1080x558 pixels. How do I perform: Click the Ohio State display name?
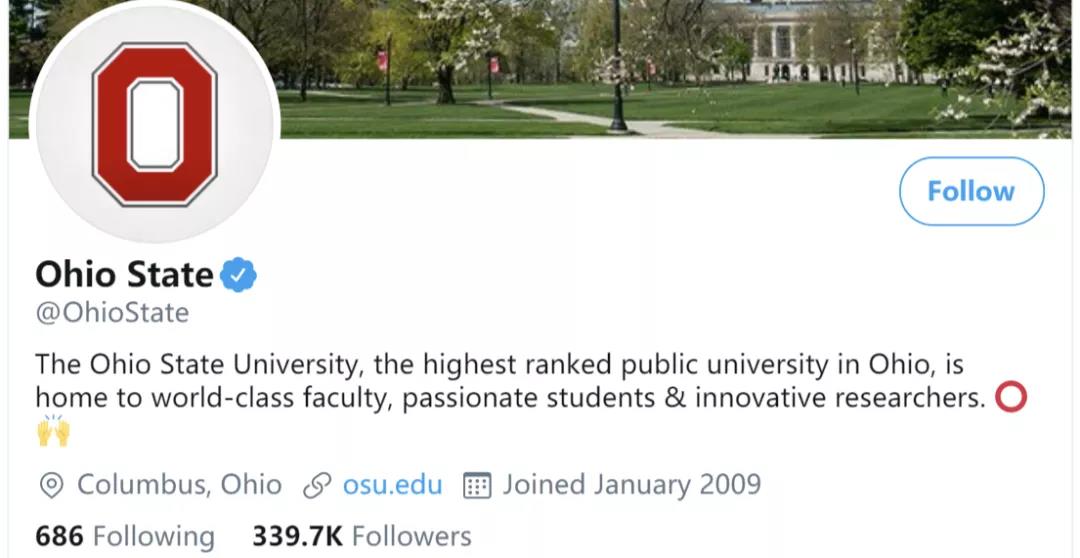point(124,275)
